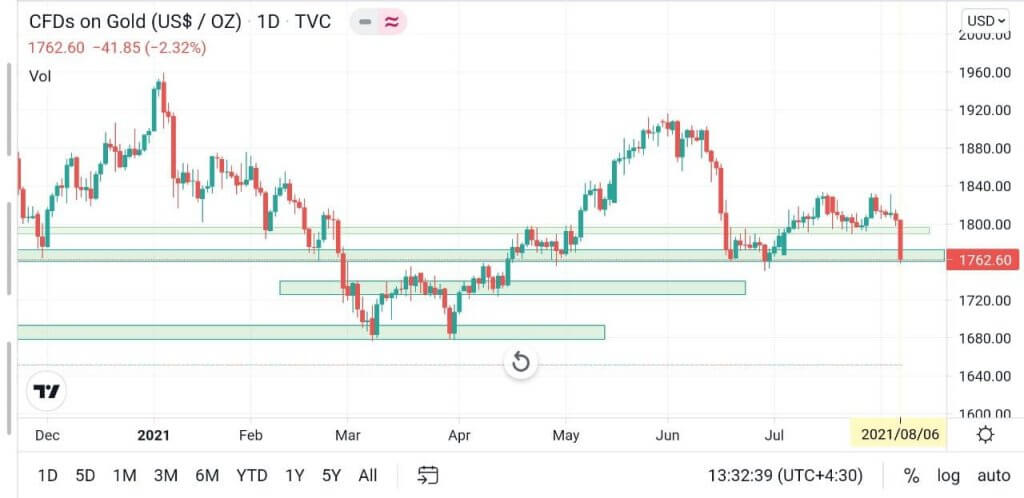Screen dimensions: 1024x498
Task: Toggle percent scale mode
Action: (x=911, y=475)
